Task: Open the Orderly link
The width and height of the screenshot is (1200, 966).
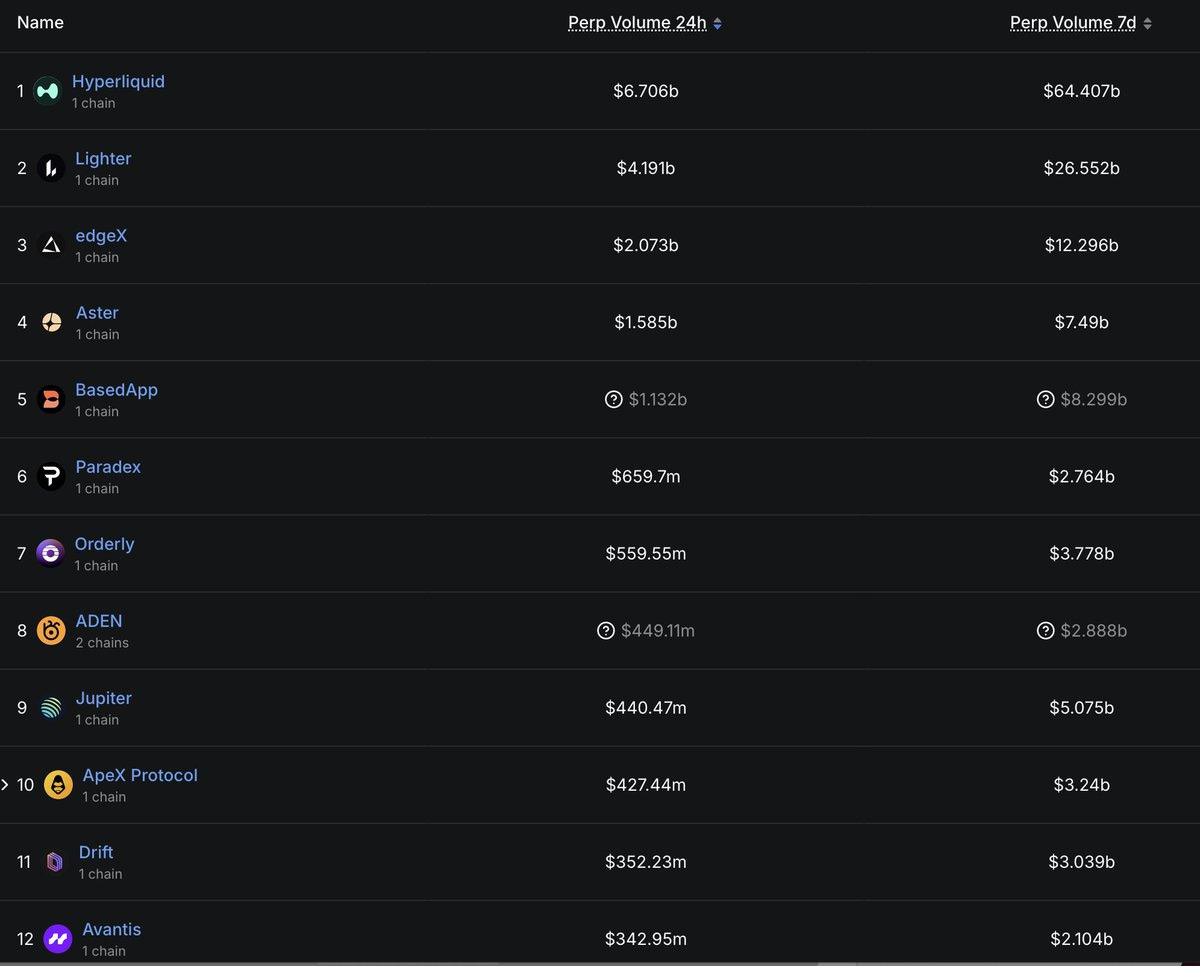Action: click(104, 543)
